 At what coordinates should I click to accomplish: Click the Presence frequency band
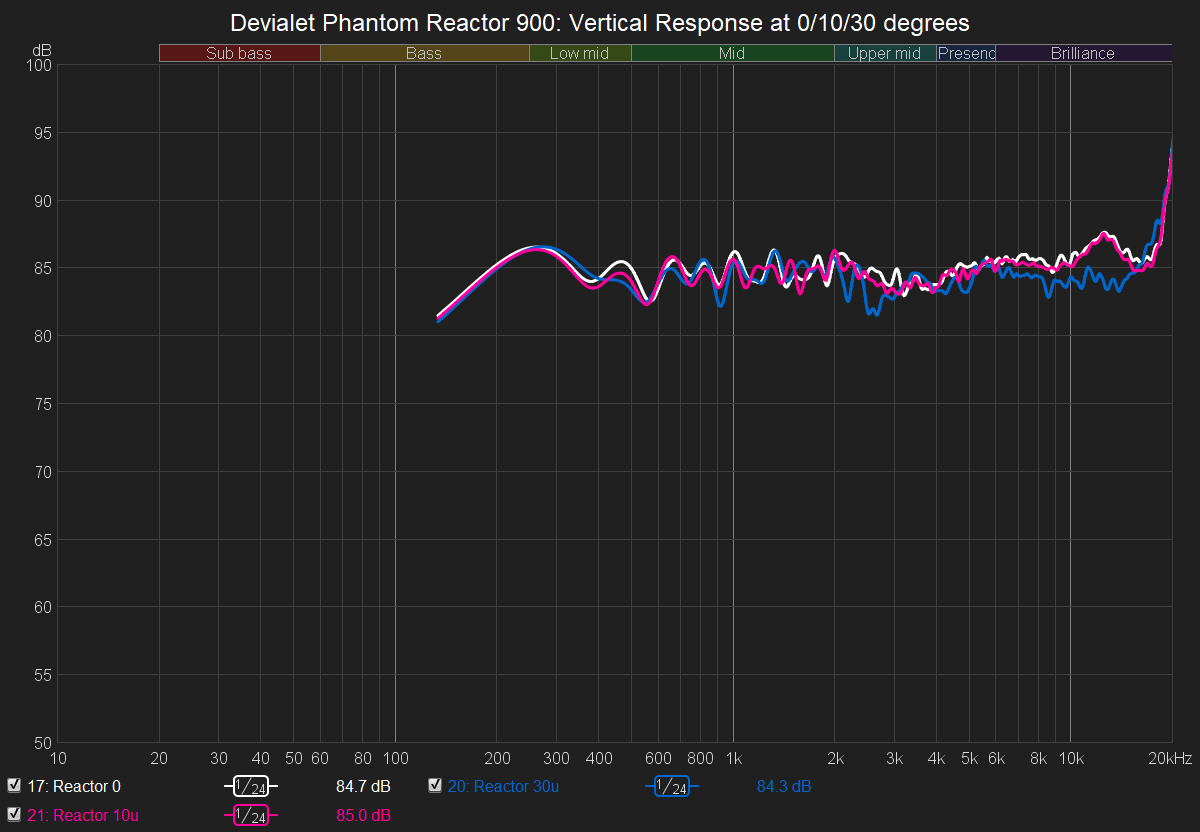[x=966, y=54]
